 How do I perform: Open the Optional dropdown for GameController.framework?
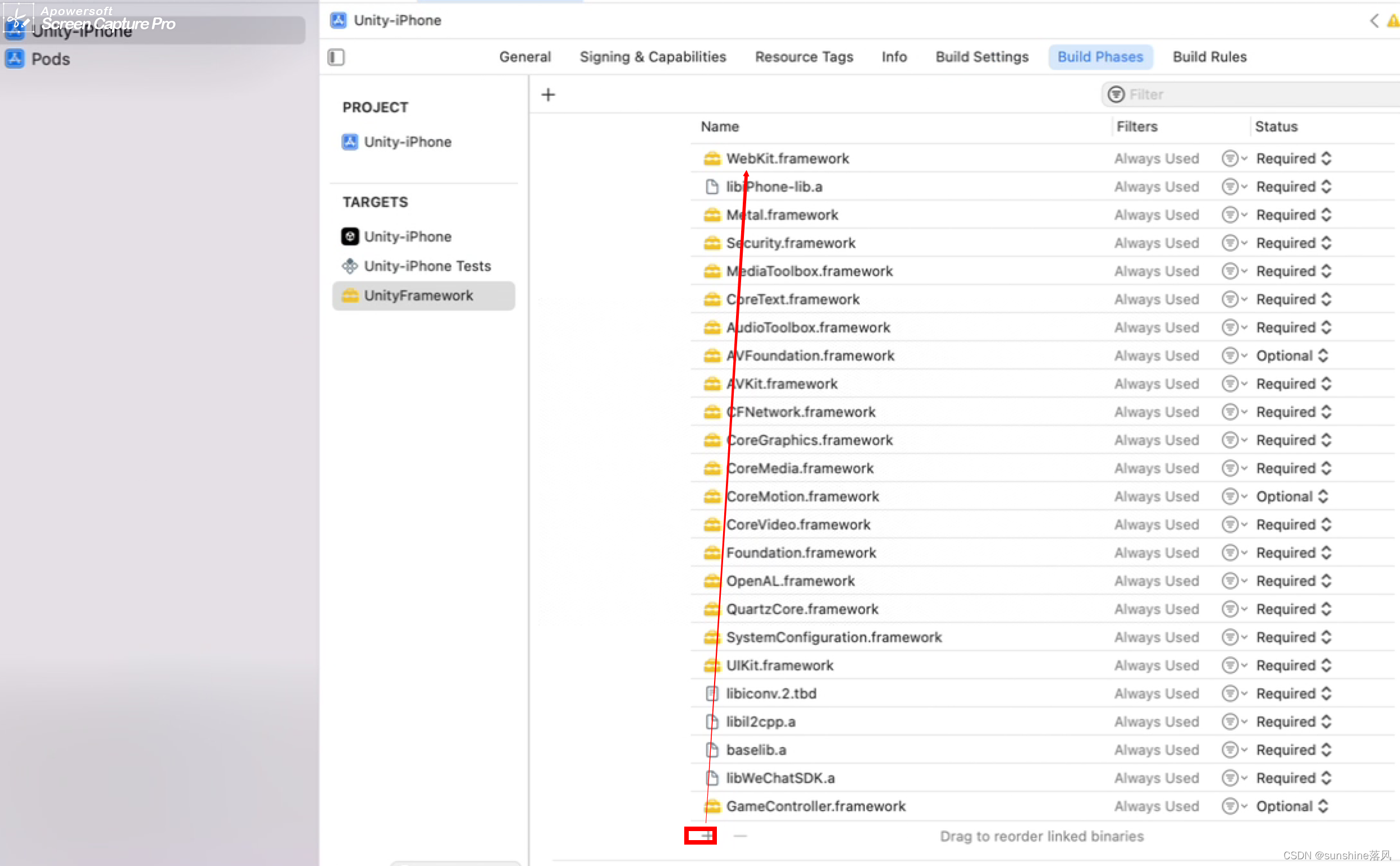point(1291,806)
